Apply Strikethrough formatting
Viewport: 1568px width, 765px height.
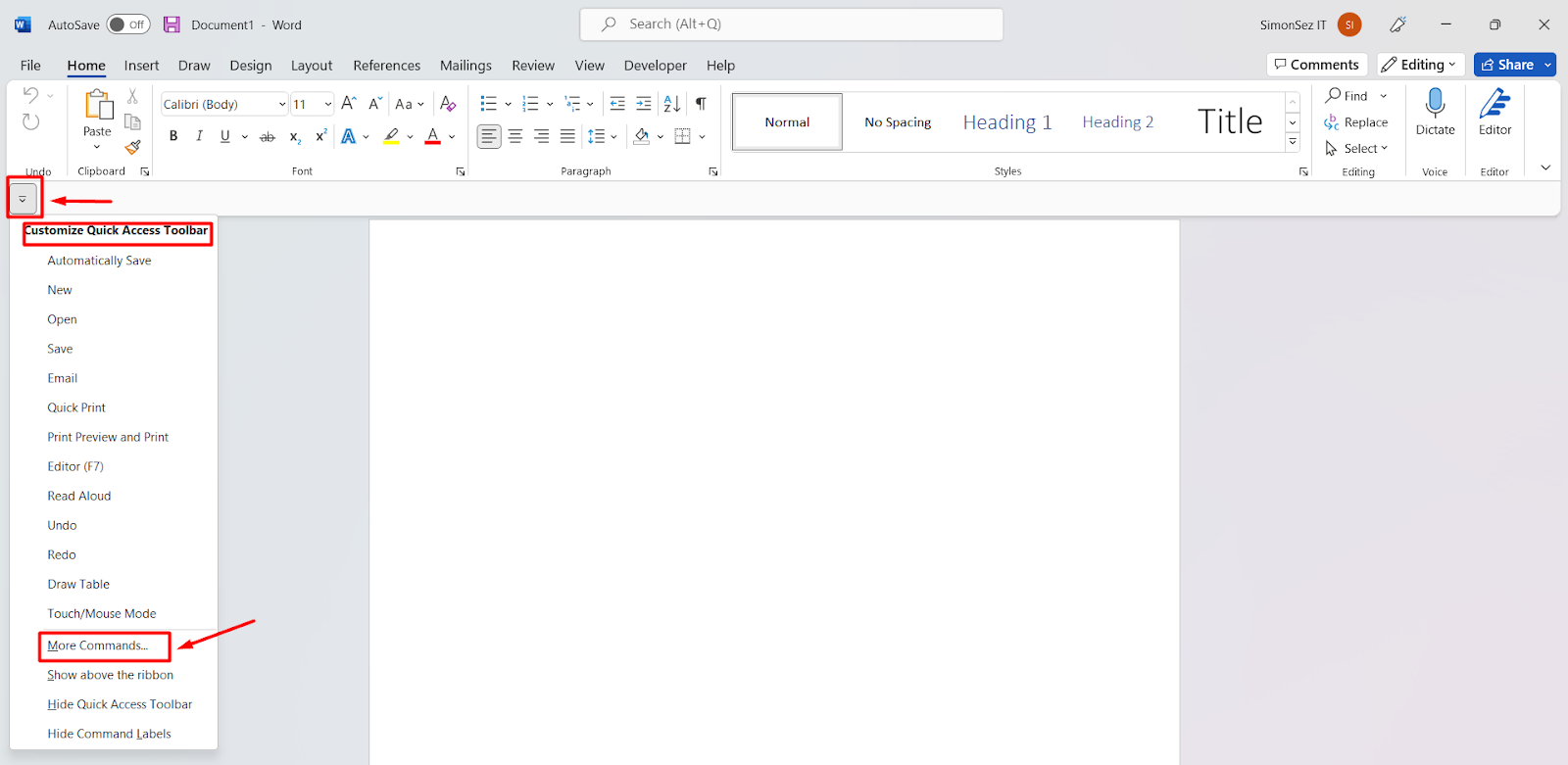click(x=267, y=137)
